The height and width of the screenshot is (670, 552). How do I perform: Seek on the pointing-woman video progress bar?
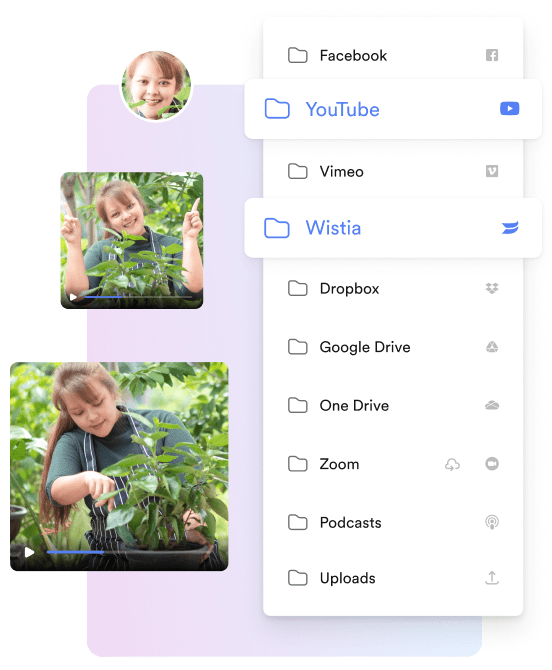[138, 297]
